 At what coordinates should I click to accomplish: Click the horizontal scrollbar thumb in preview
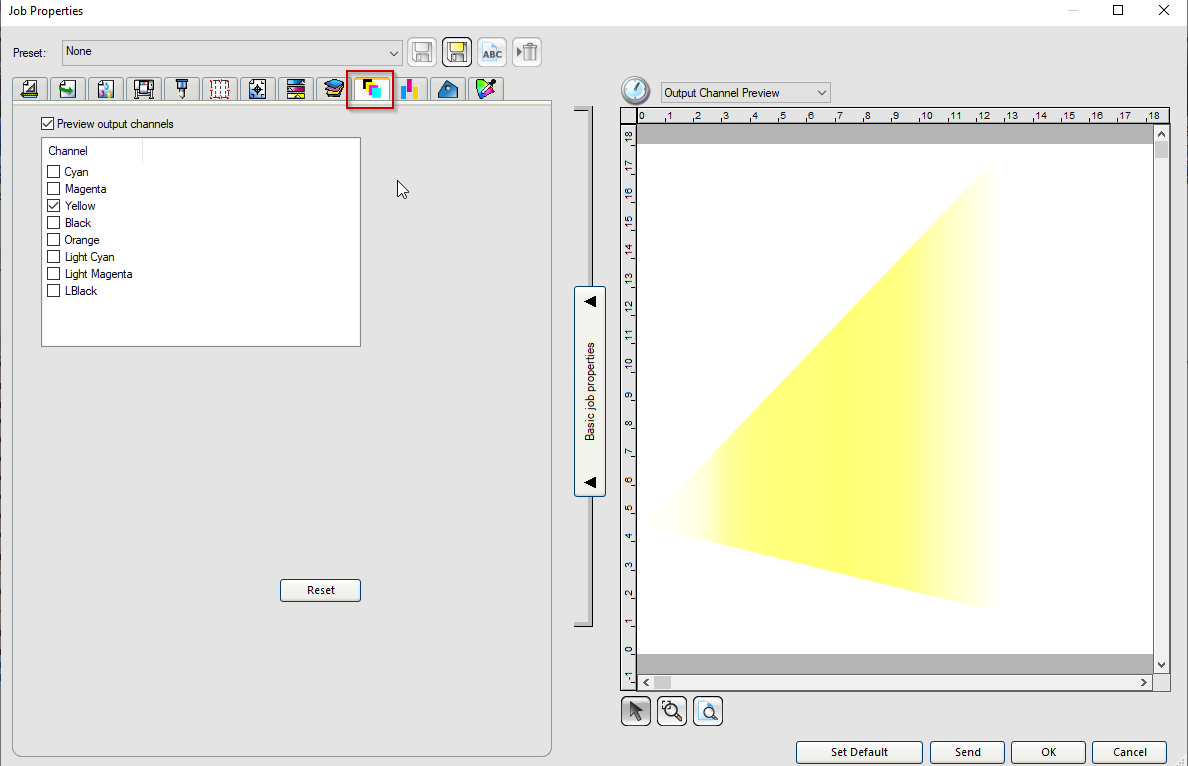tap(663, 683)
